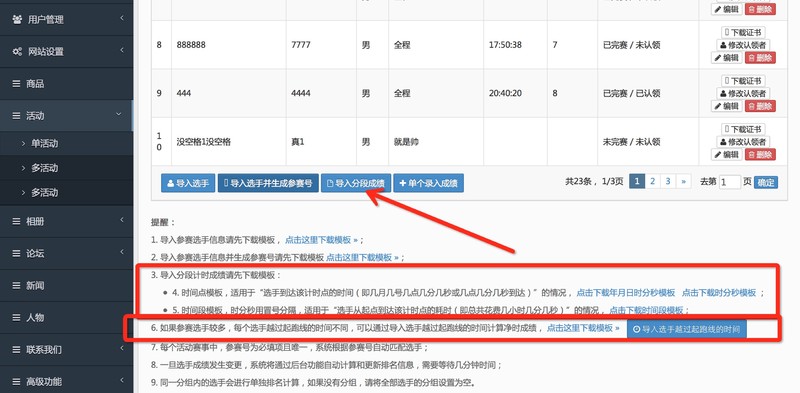Viewport: 800px width, 393px height.
Task: Click the gears icon beside 网站设置
Action: [x=17, y=52]
